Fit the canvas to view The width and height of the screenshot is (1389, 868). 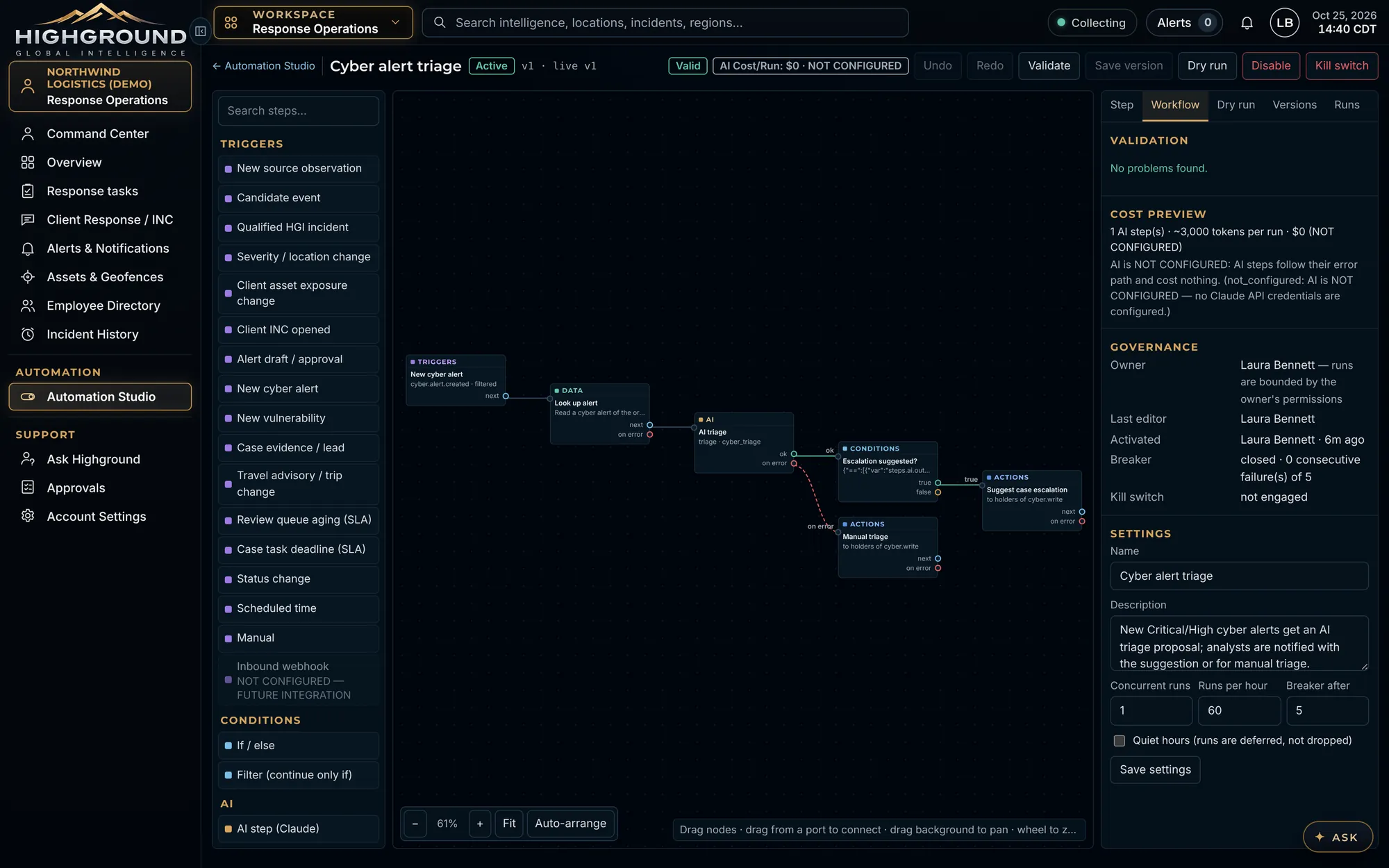tap(509, 824)
